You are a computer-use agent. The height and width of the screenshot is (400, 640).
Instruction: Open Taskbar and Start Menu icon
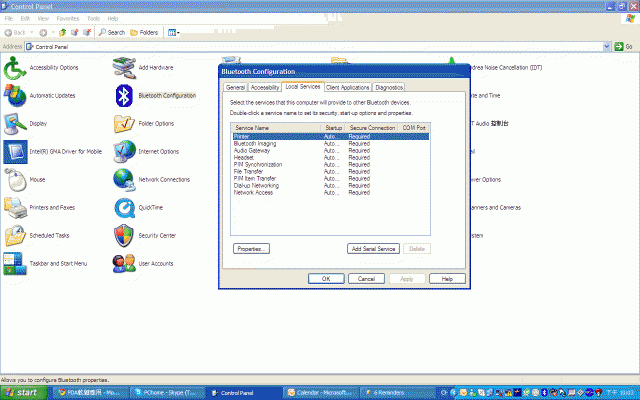16,264
